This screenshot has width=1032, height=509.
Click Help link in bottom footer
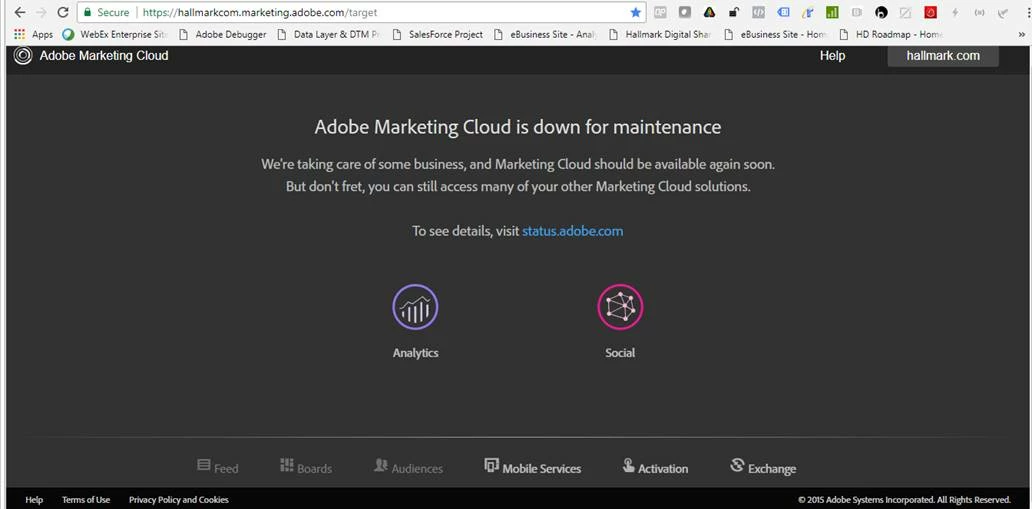click(x=34, y=500)
